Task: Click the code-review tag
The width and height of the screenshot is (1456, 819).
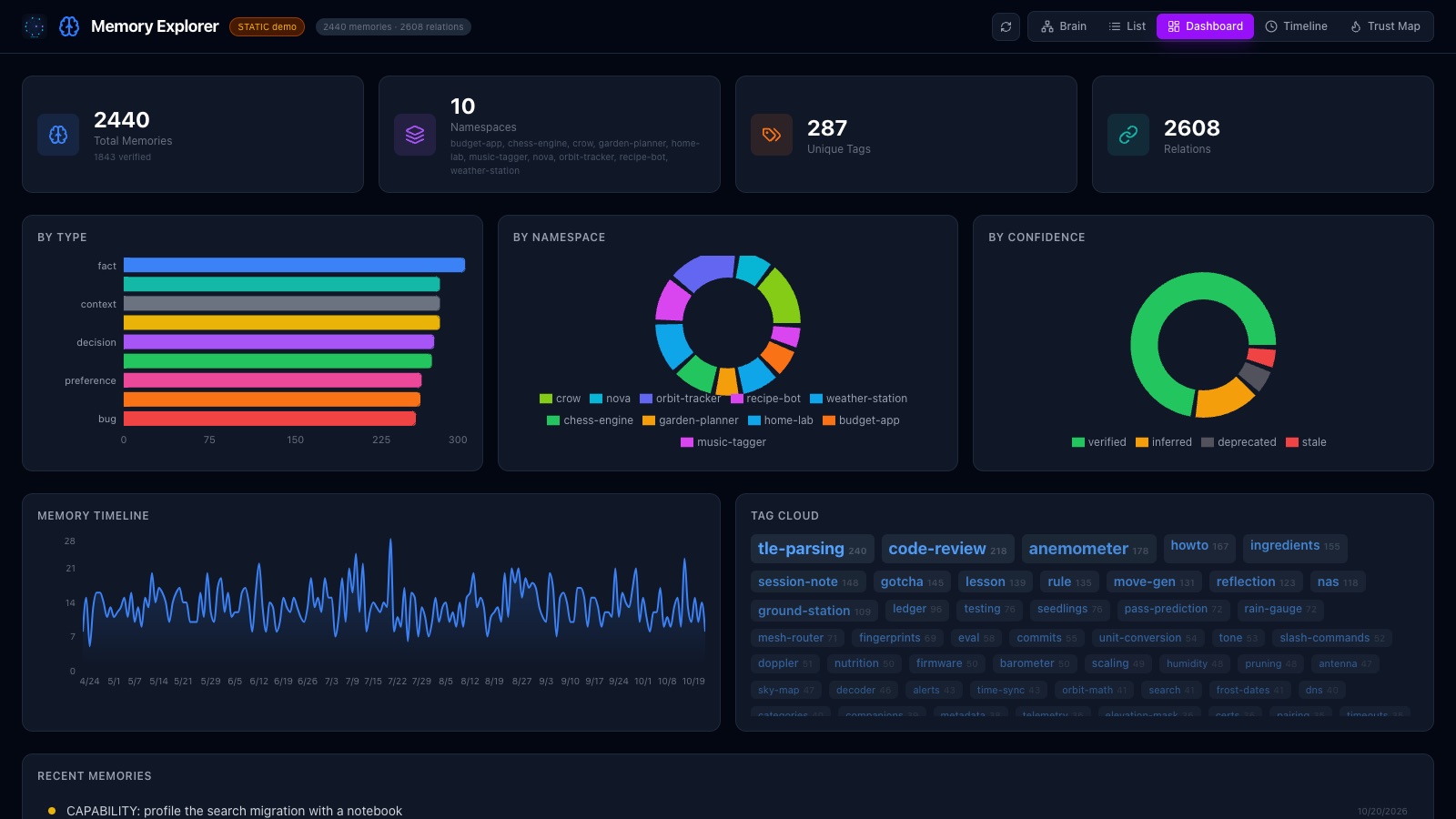Action: [x=947, y=549]
